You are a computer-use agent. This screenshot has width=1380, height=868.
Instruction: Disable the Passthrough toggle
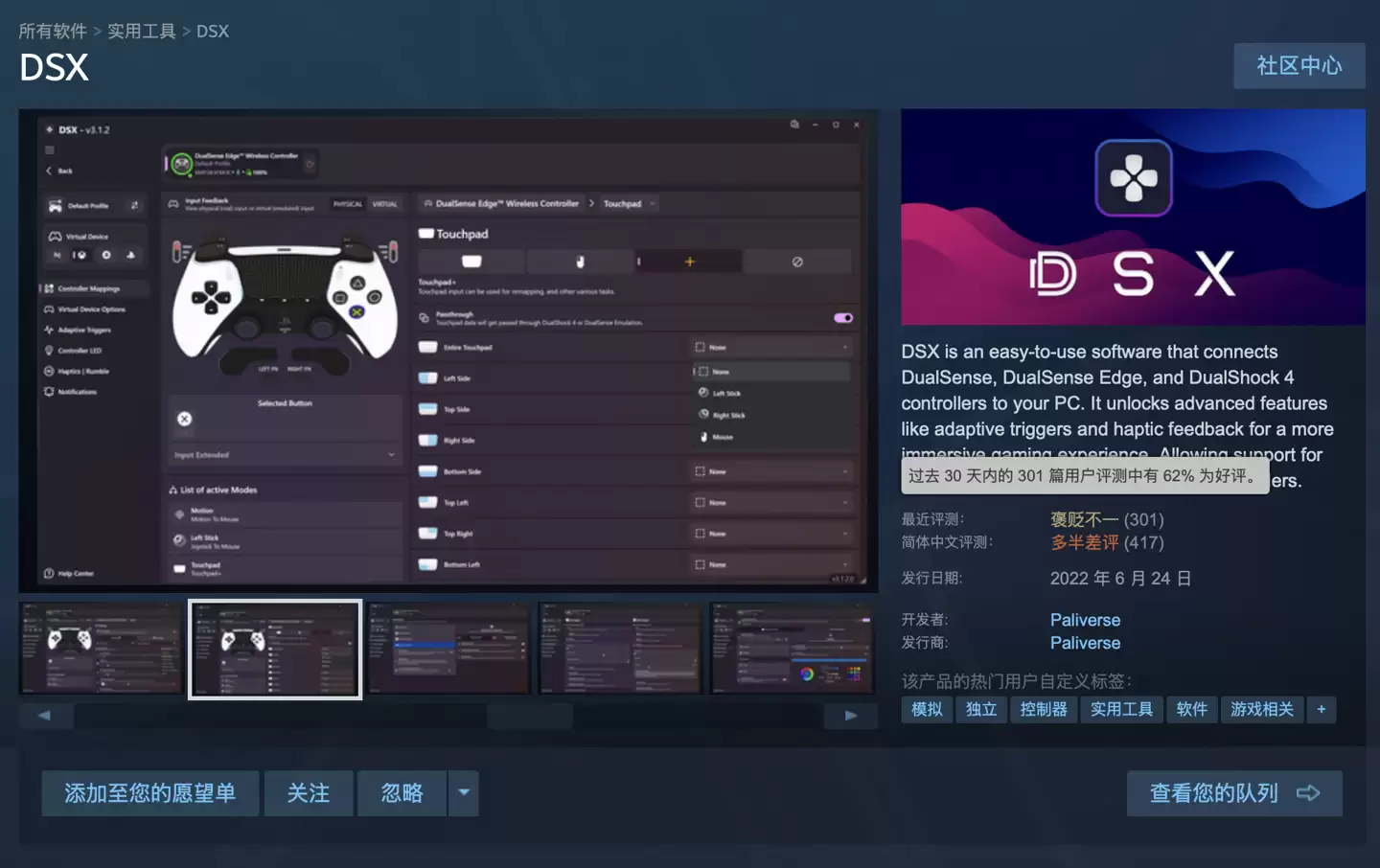[841, 317]
